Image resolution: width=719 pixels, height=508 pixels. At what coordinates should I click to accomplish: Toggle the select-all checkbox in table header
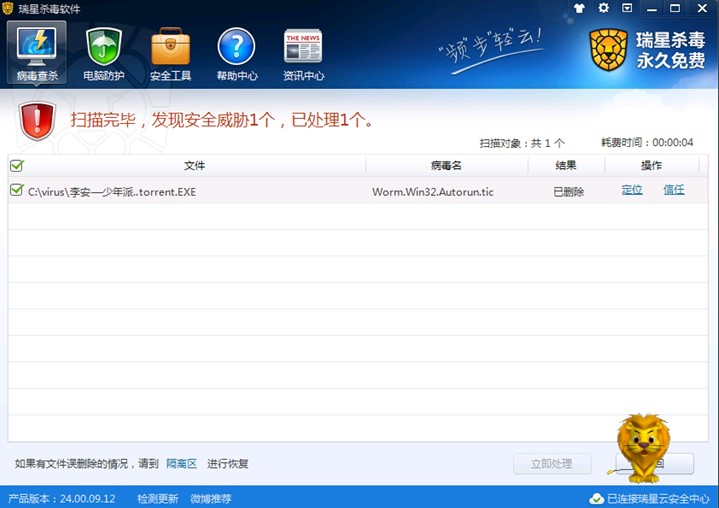tap(16, 166)
